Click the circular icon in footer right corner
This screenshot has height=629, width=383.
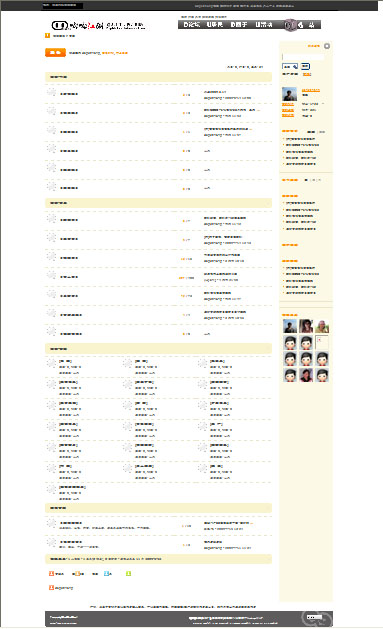(317, 618)
